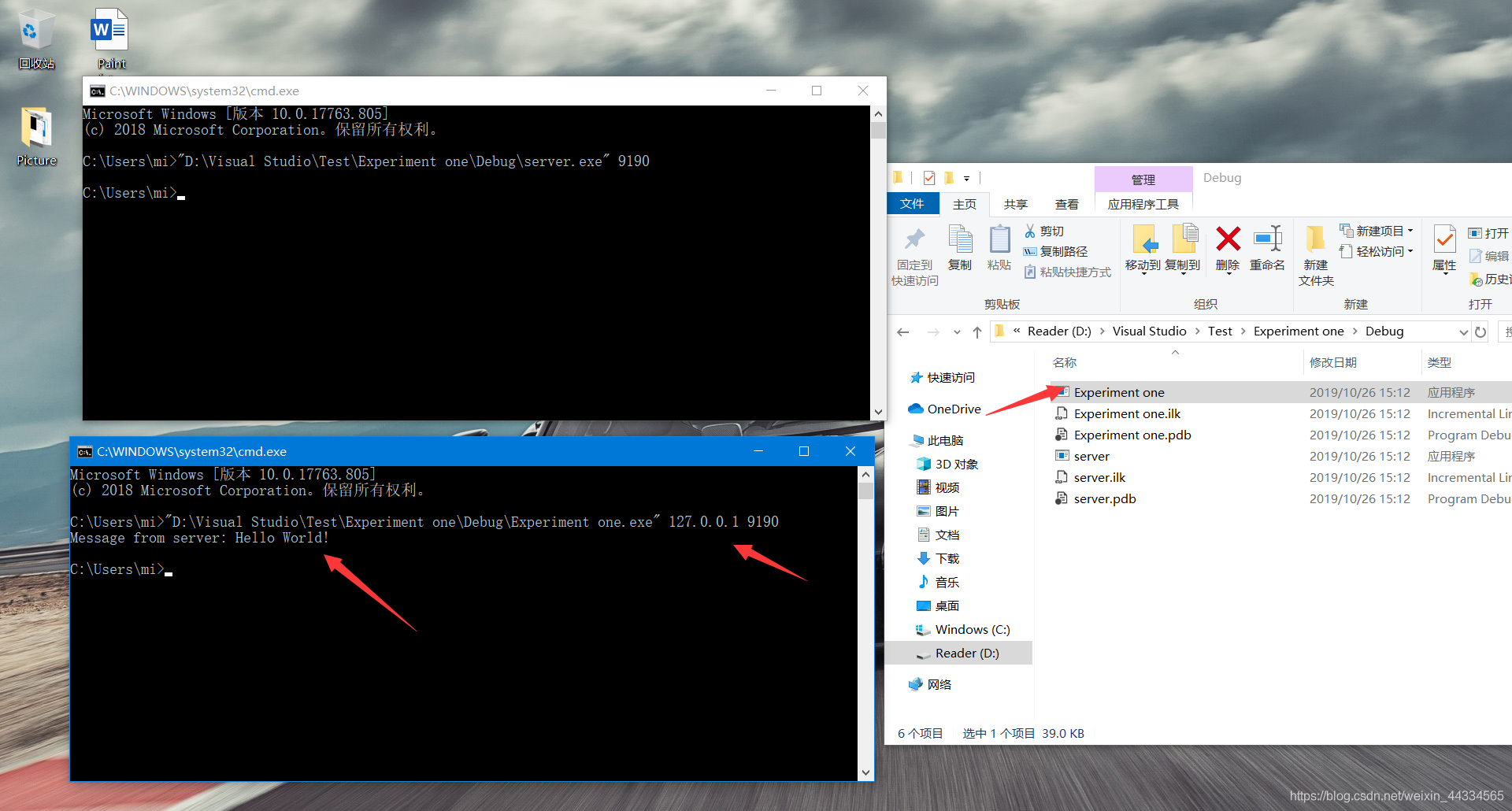
Task: Click Test in the address bar path
Action: 1220,331
